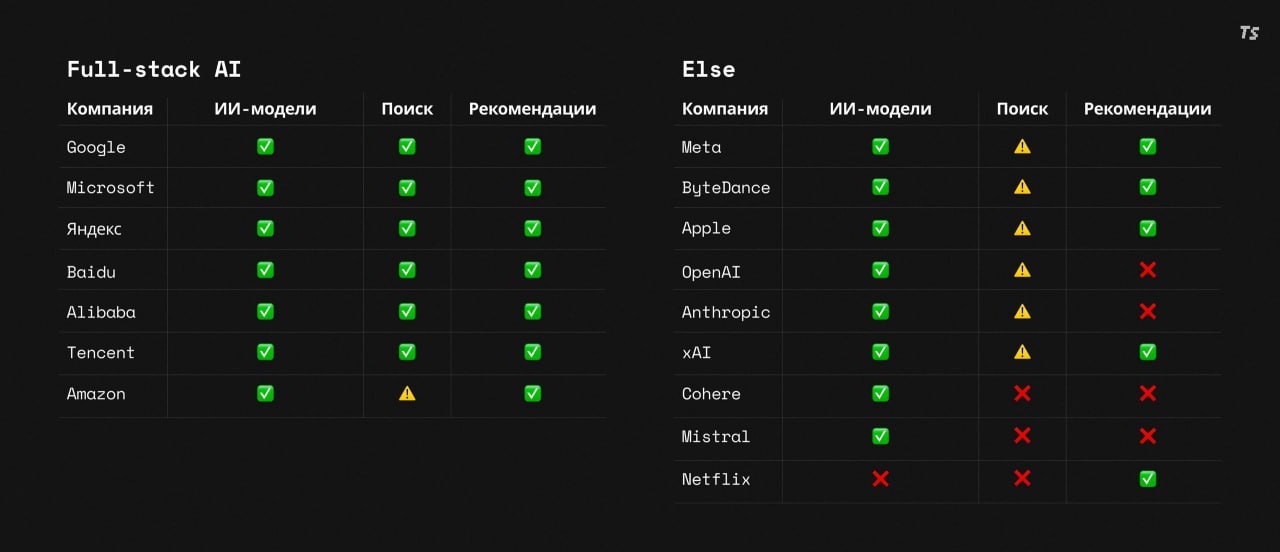The image size is (1280, 552).
Task: Click the Microsoft company name
Action: pyautogui.click(x=110, y=188)
